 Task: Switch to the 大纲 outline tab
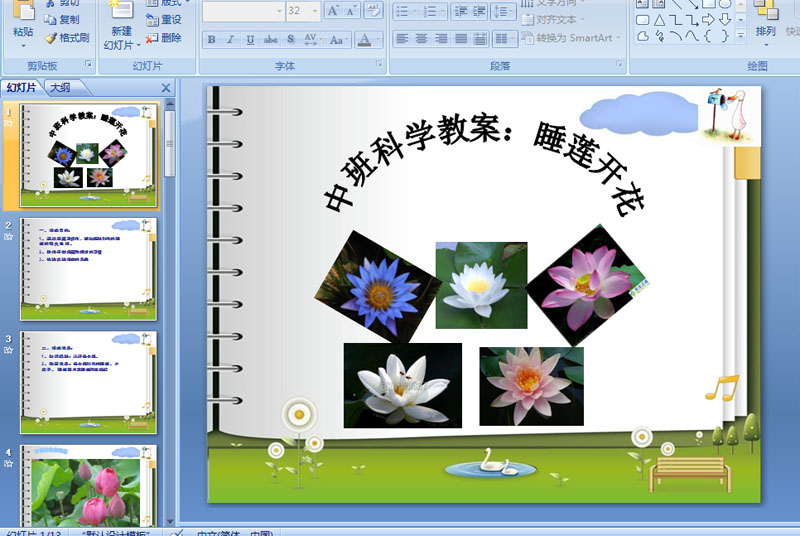(x=61, y=88)
